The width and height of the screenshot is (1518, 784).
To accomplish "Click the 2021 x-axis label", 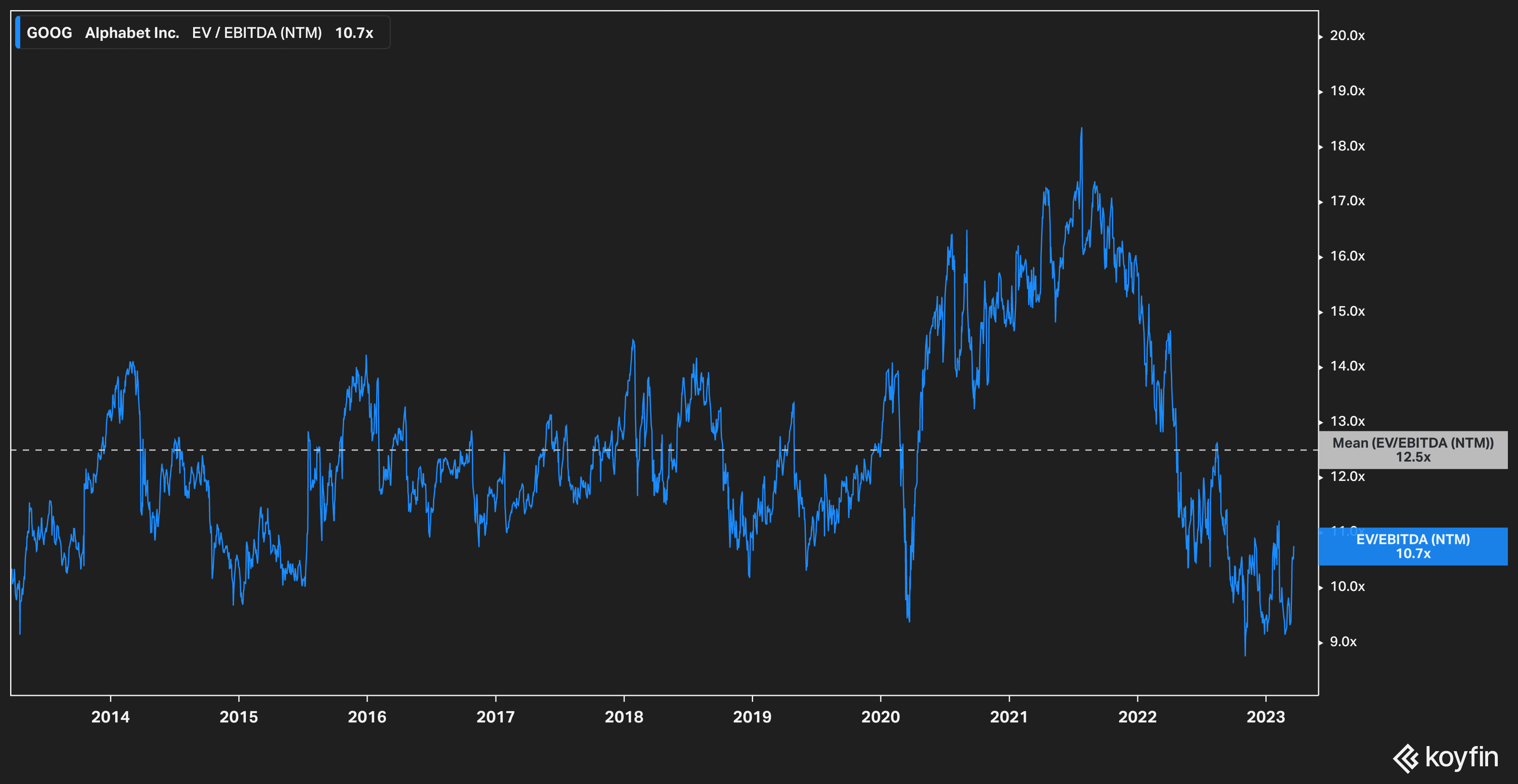I will click(1009, 717).
